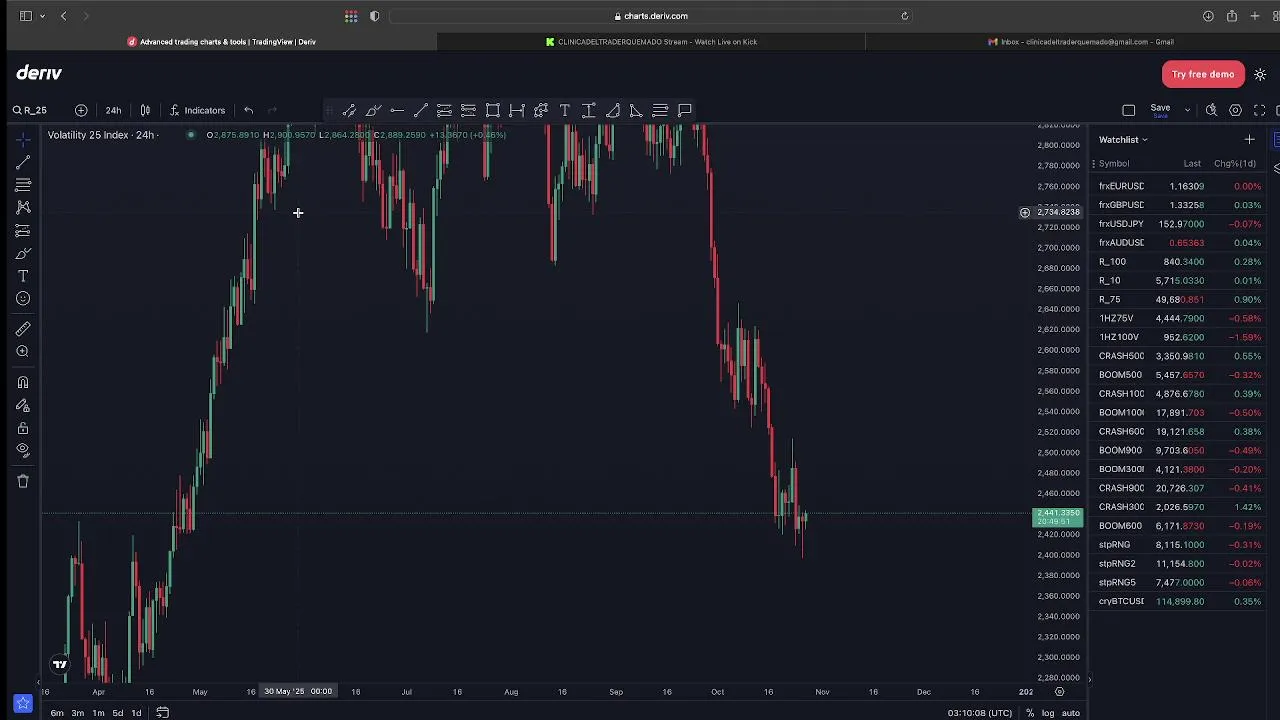Select the triangle tool in floating toolbar

[637, 110]
